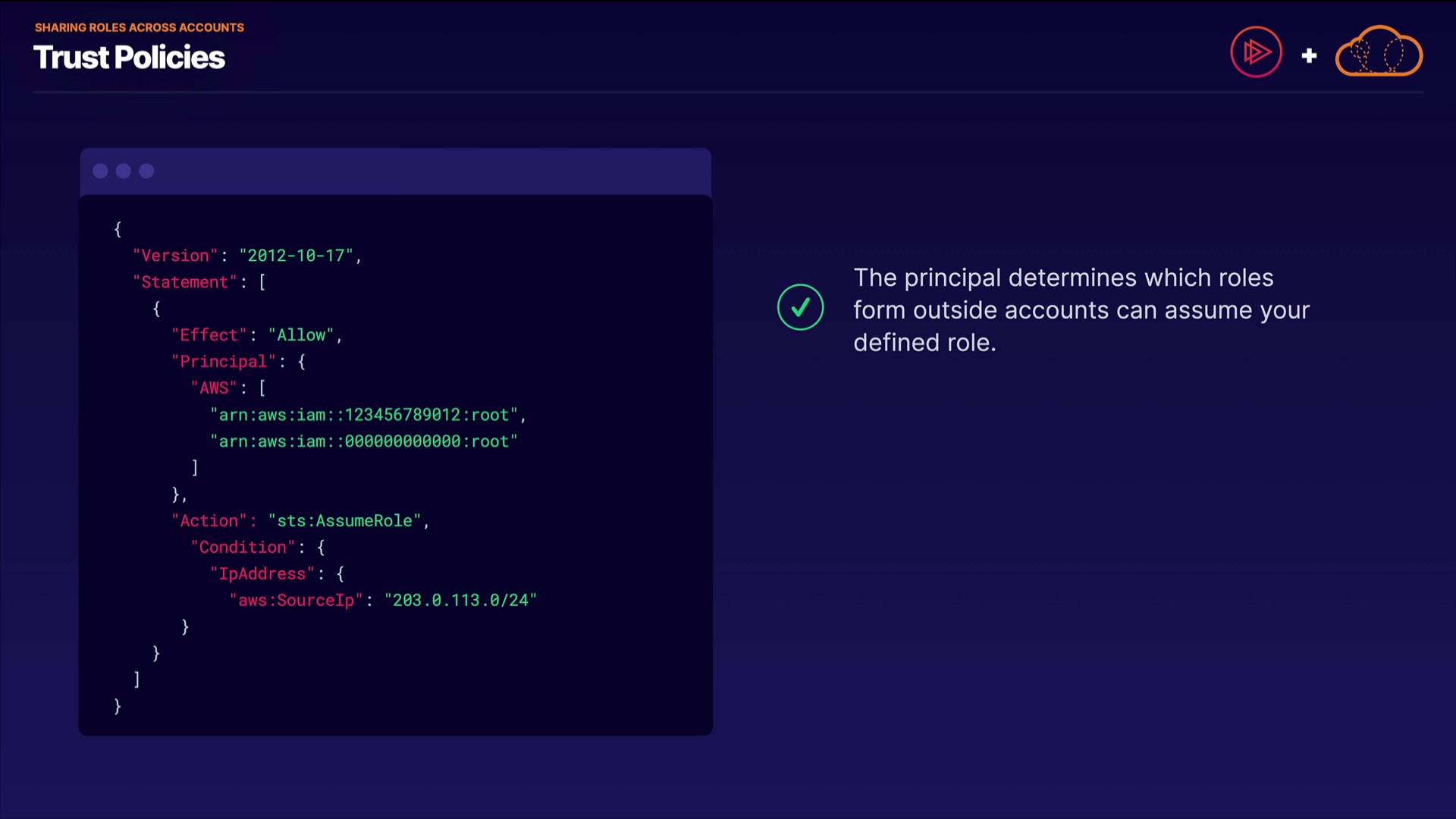Screen dimensions: 1456x819
Task: Click the Pluralsight play logo icon
Action: [x=1256, y=52]
